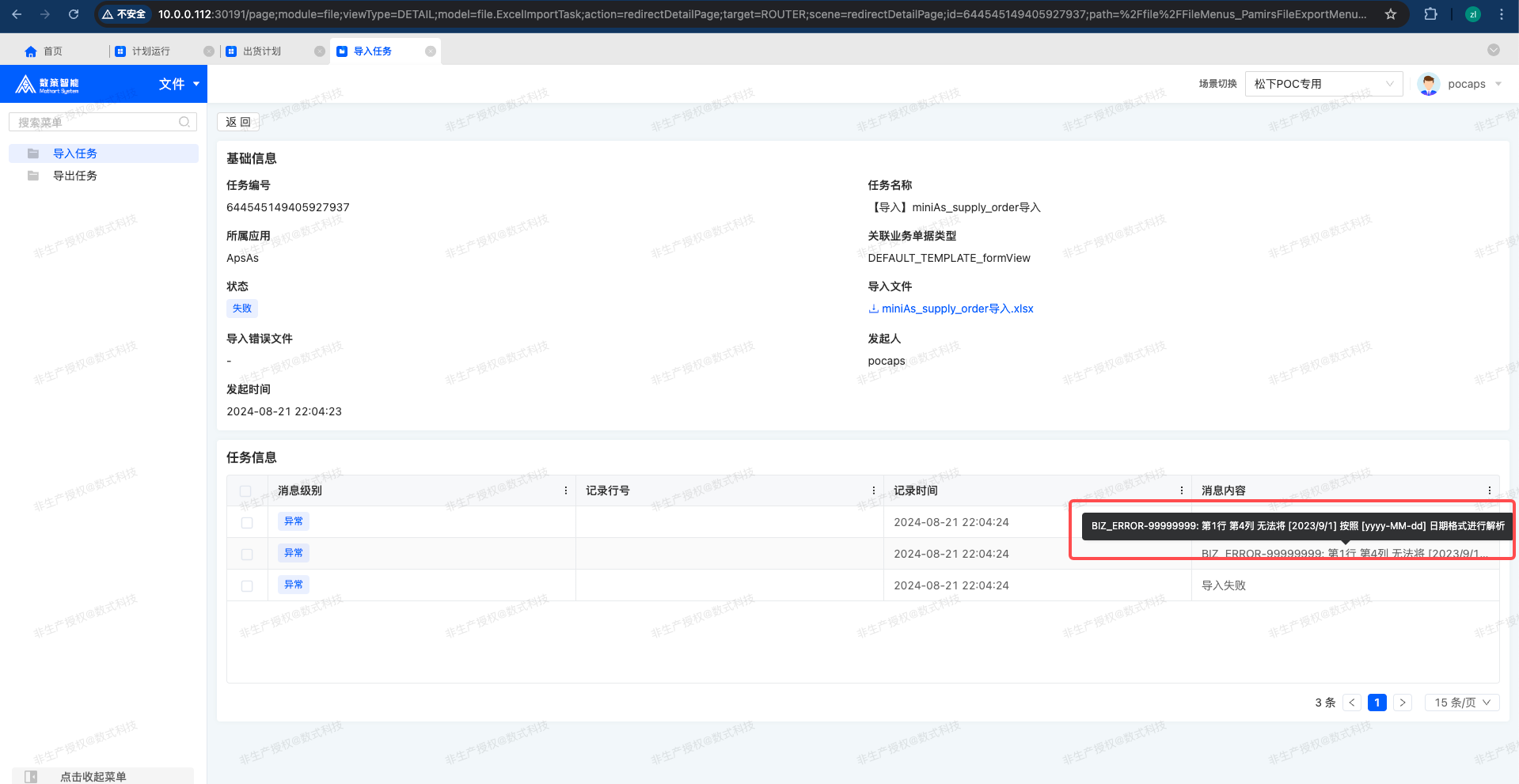
Task: Bookmark this page with star icon
Action: pyautogui.click(x=1391, y=14)
